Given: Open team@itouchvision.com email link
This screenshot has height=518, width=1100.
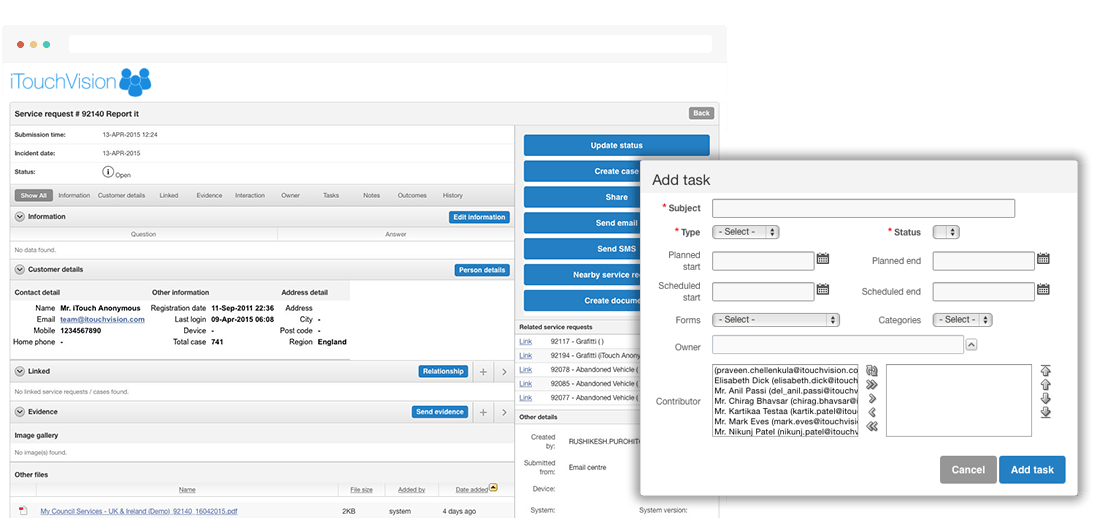Looking at the screenshot, I should click(x=102, y=319).
